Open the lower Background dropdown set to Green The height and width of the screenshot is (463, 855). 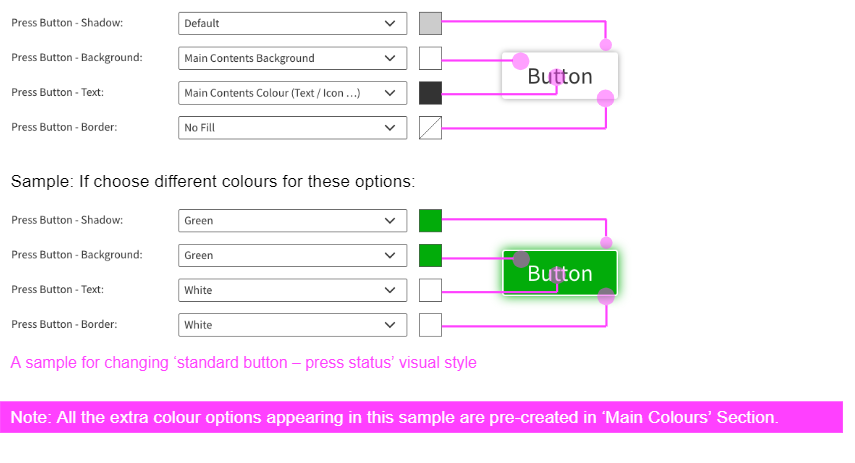(x=292, y=255)
